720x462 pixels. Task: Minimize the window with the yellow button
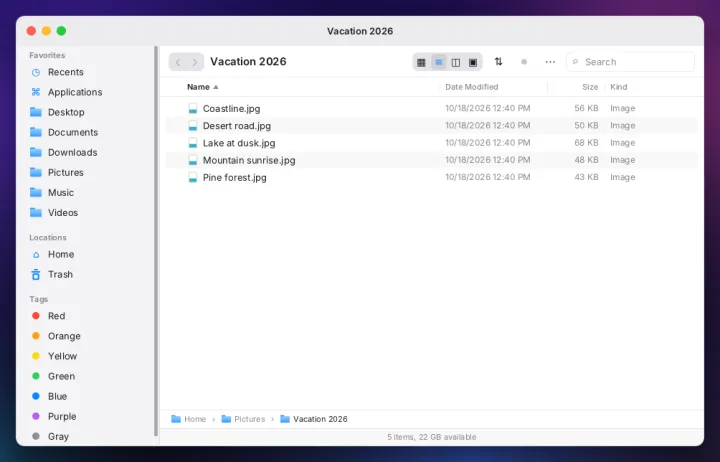tap(46, 31)
